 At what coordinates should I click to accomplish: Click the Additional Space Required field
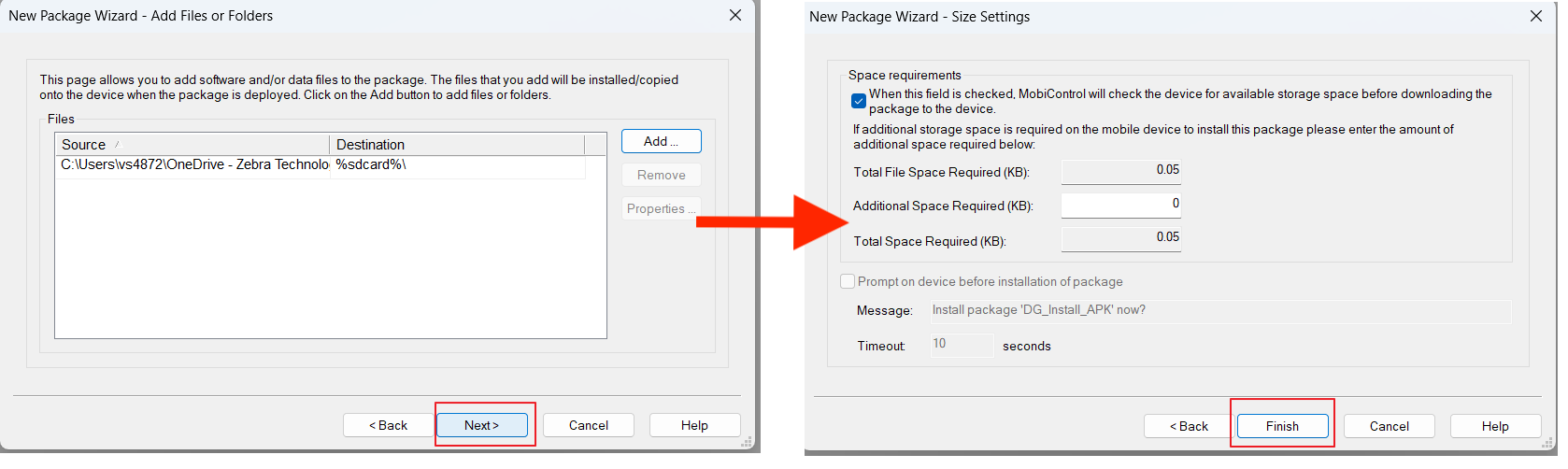[1120, 205]
